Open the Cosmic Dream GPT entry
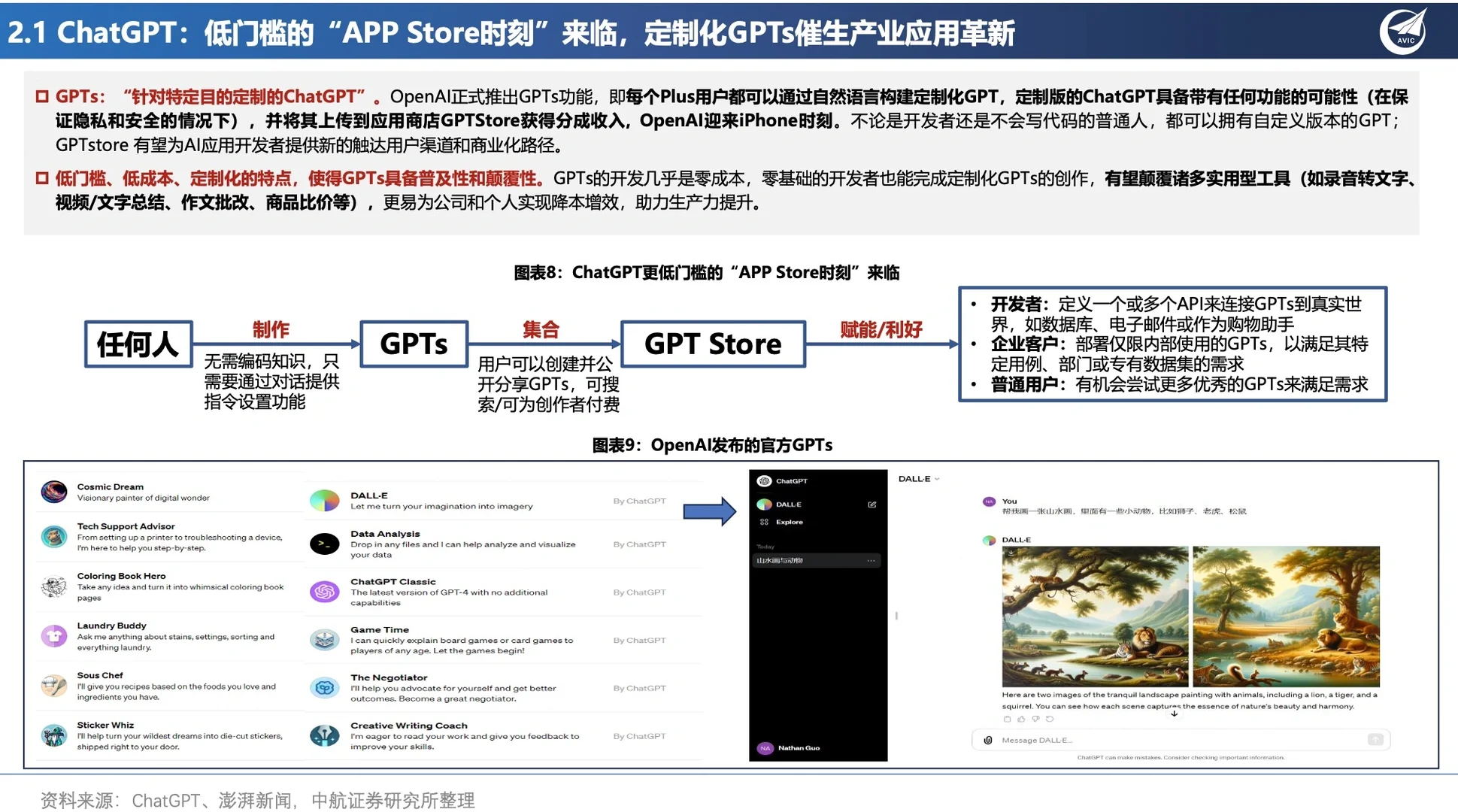This screenshot has height=812, width=1458. [x=169, y=492]
